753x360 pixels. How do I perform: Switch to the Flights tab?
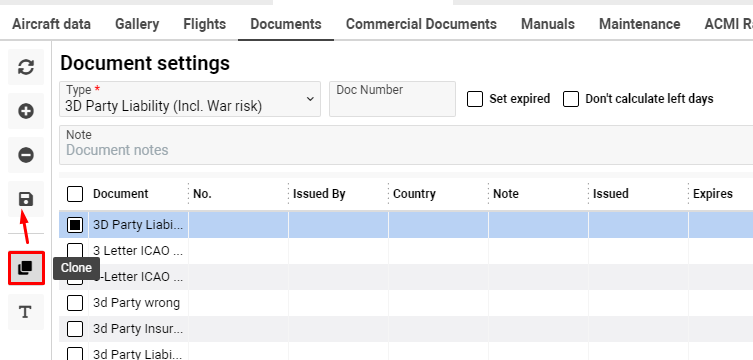(x=205, y=24)
